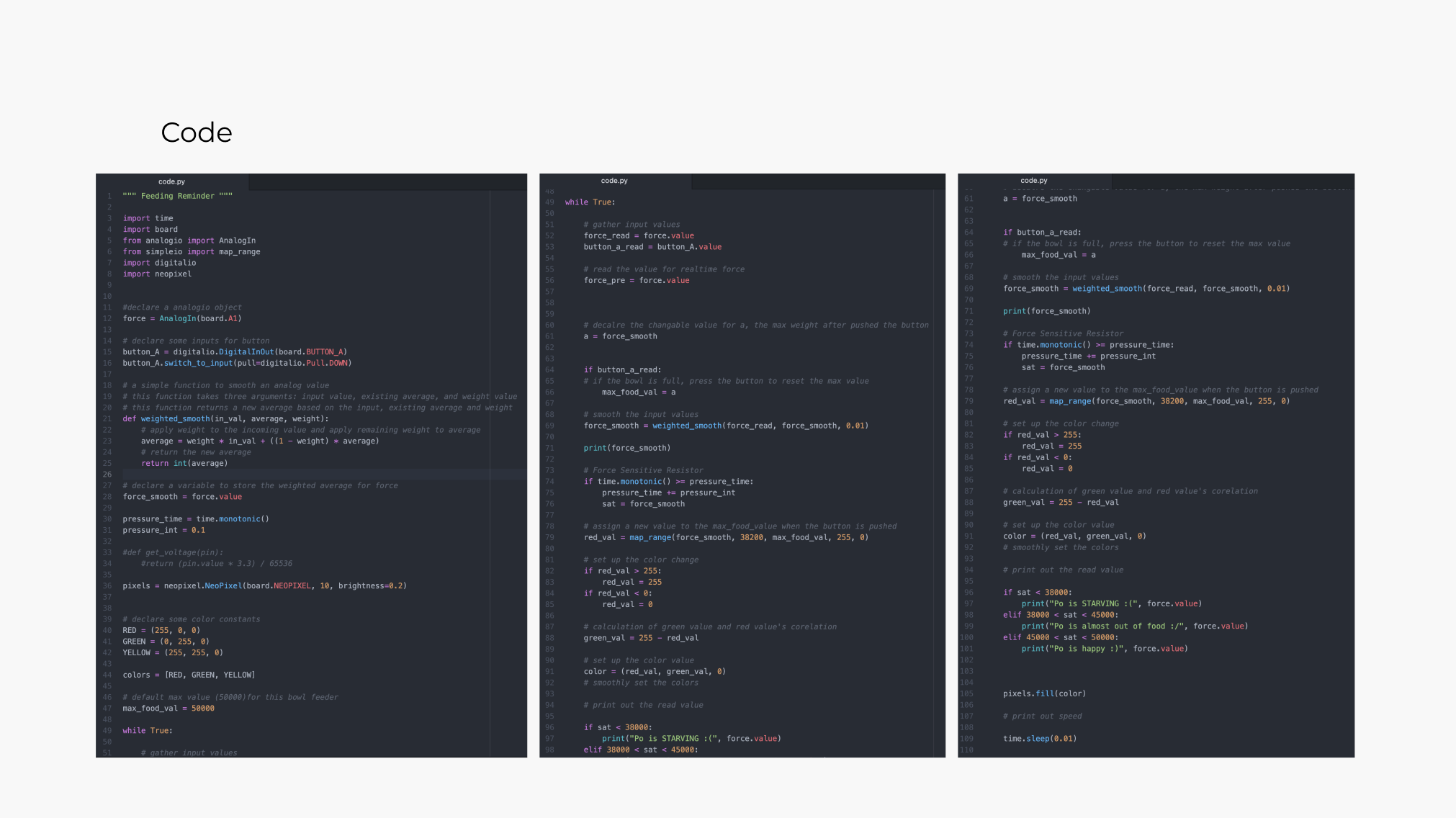Click 'max_food_val = 50000' line
This screenshot has width=1456, height=818.
pyautogui.click(x=168, y=709)
